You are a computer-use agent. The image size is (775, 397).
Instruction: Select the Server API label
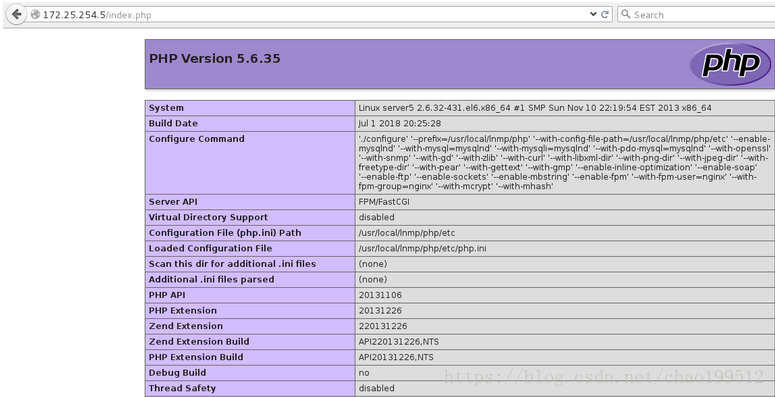[x=173, y=202]
